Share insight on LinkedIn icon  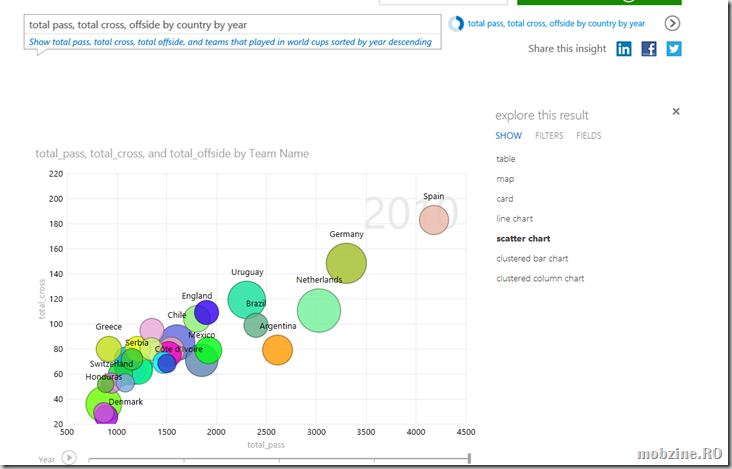624,49
